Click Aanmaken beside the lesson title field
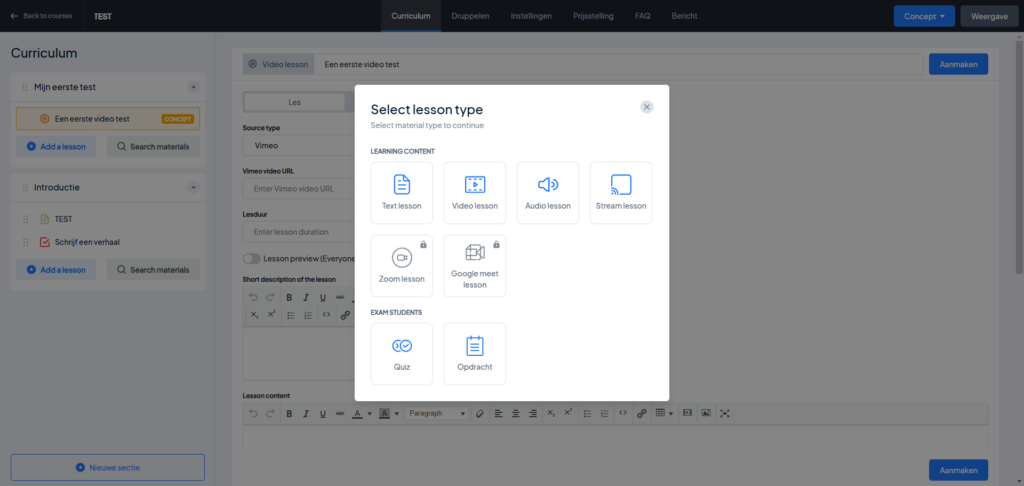Viewport: 1024px width, 486px height. click(958, 64)
